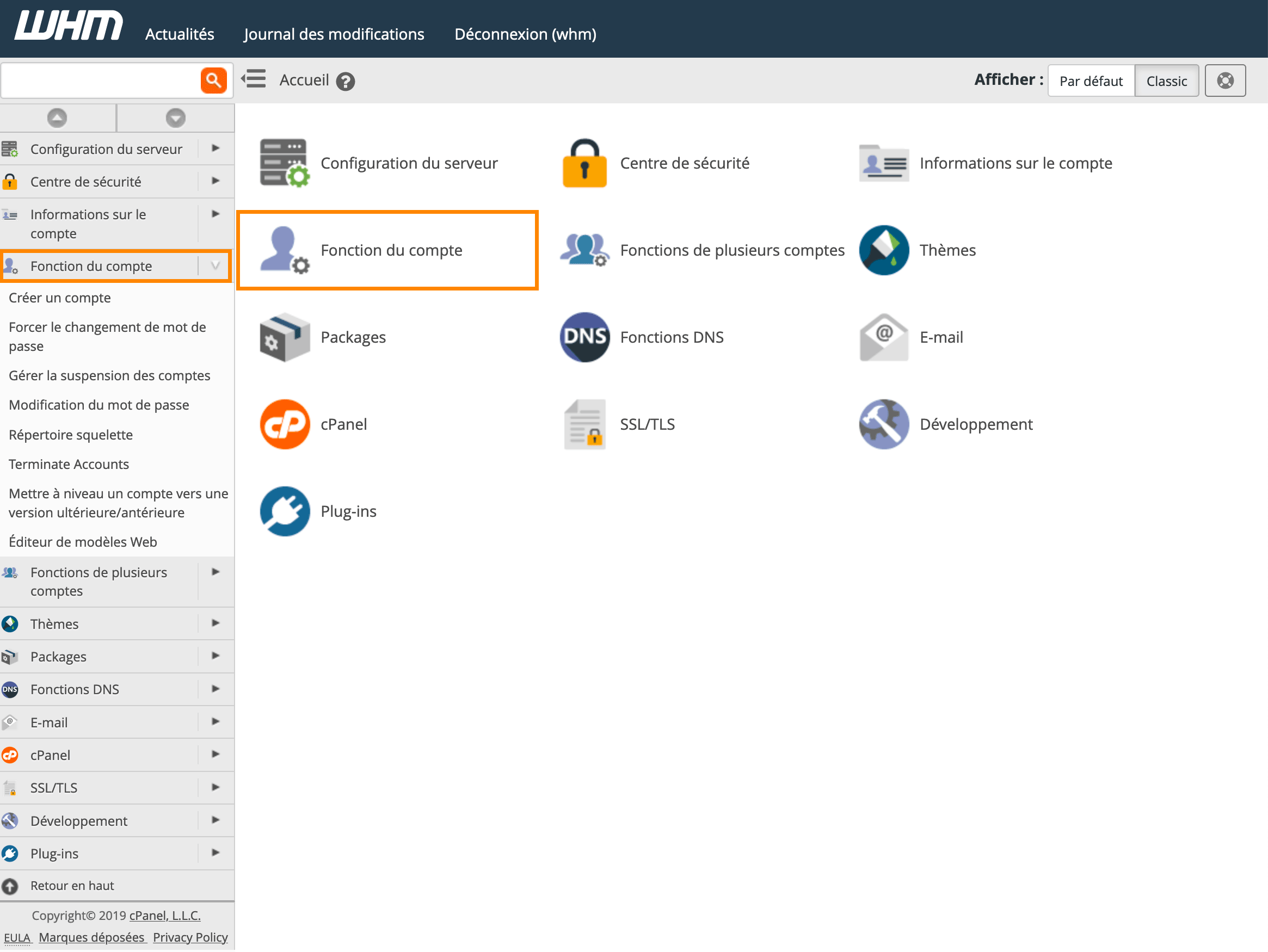1268x952 pixels.
Task: Collapse the Fonction du compte sidebar section
Action: (x=215, y=266)
